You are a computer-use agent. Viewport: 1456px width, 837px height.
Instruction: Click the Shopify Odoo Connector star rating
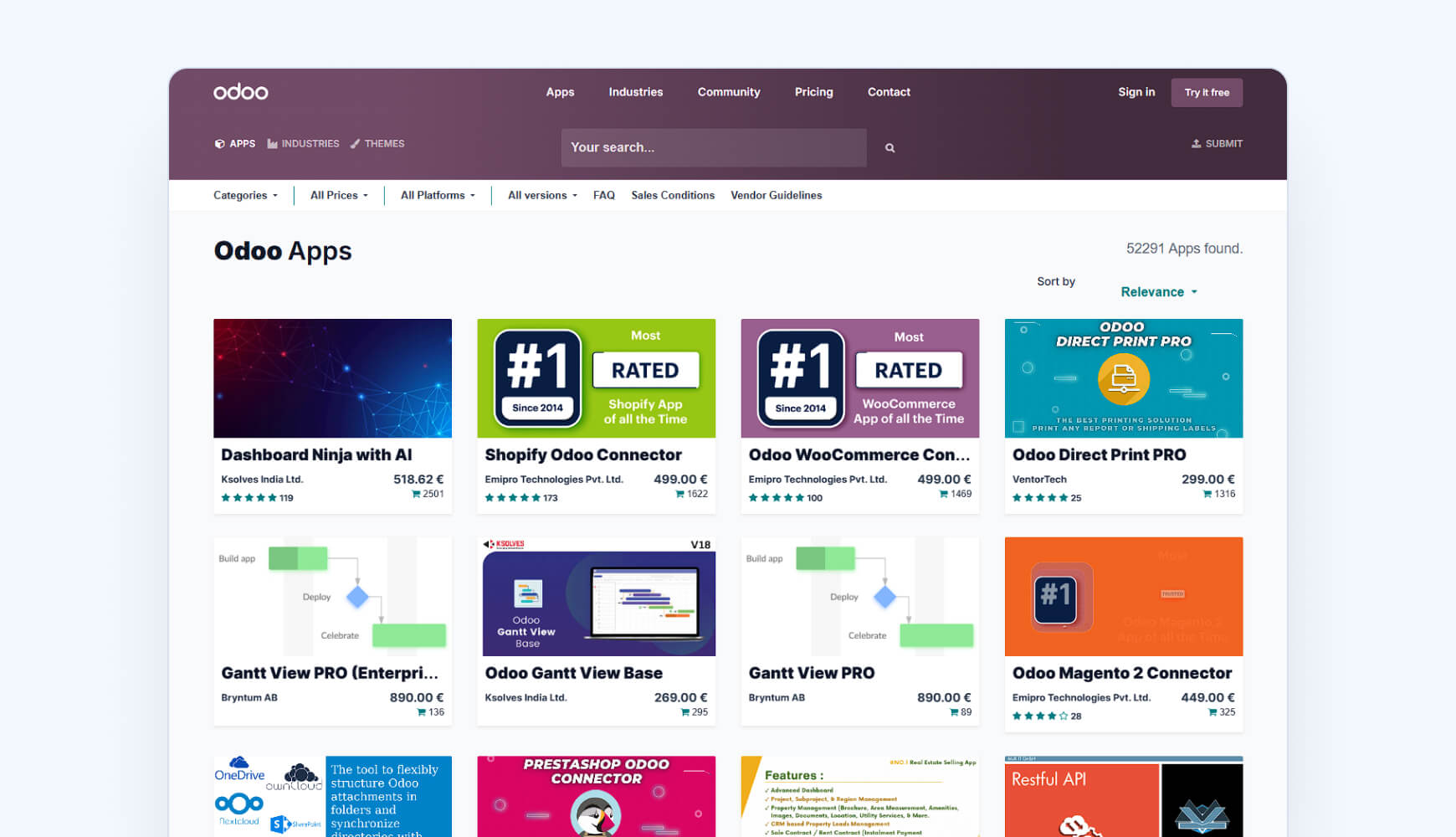[x=512, y=498]
